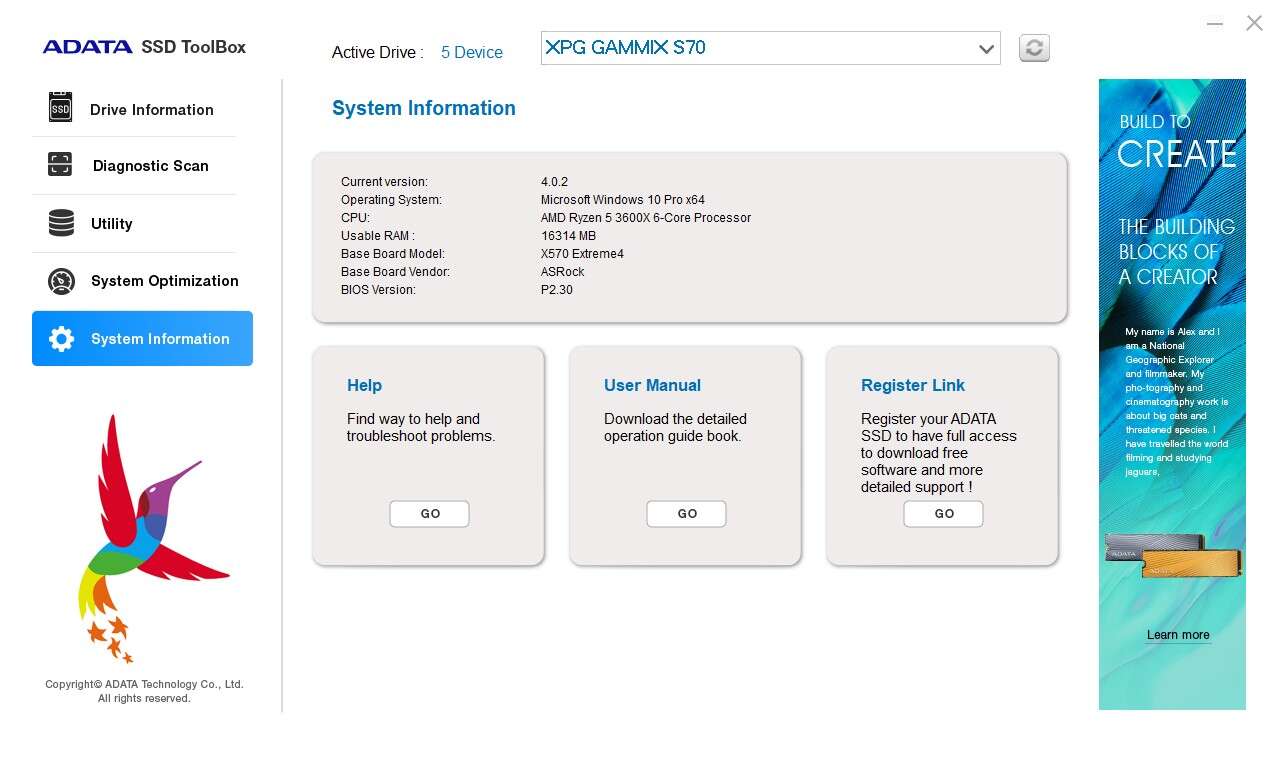Expand the Active Drive dropdown arrow
This screenshot has width=1276, height=766.
point(986,49)
